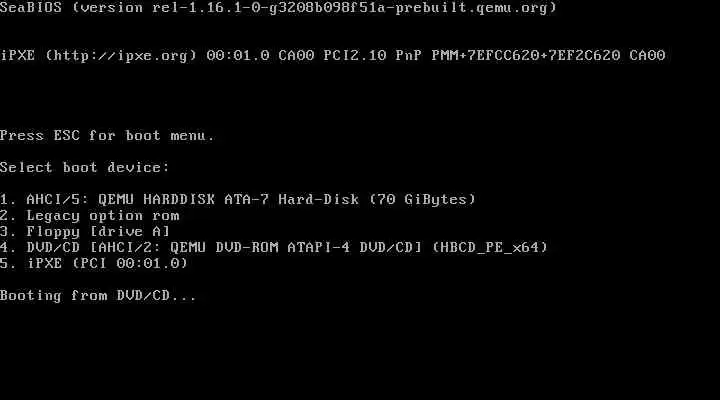The width and height of the screenshot is (720, 400).
Task: Choose the iPXE PCI 00:01.0 boot entry
Action: click(x=94, y=263)
